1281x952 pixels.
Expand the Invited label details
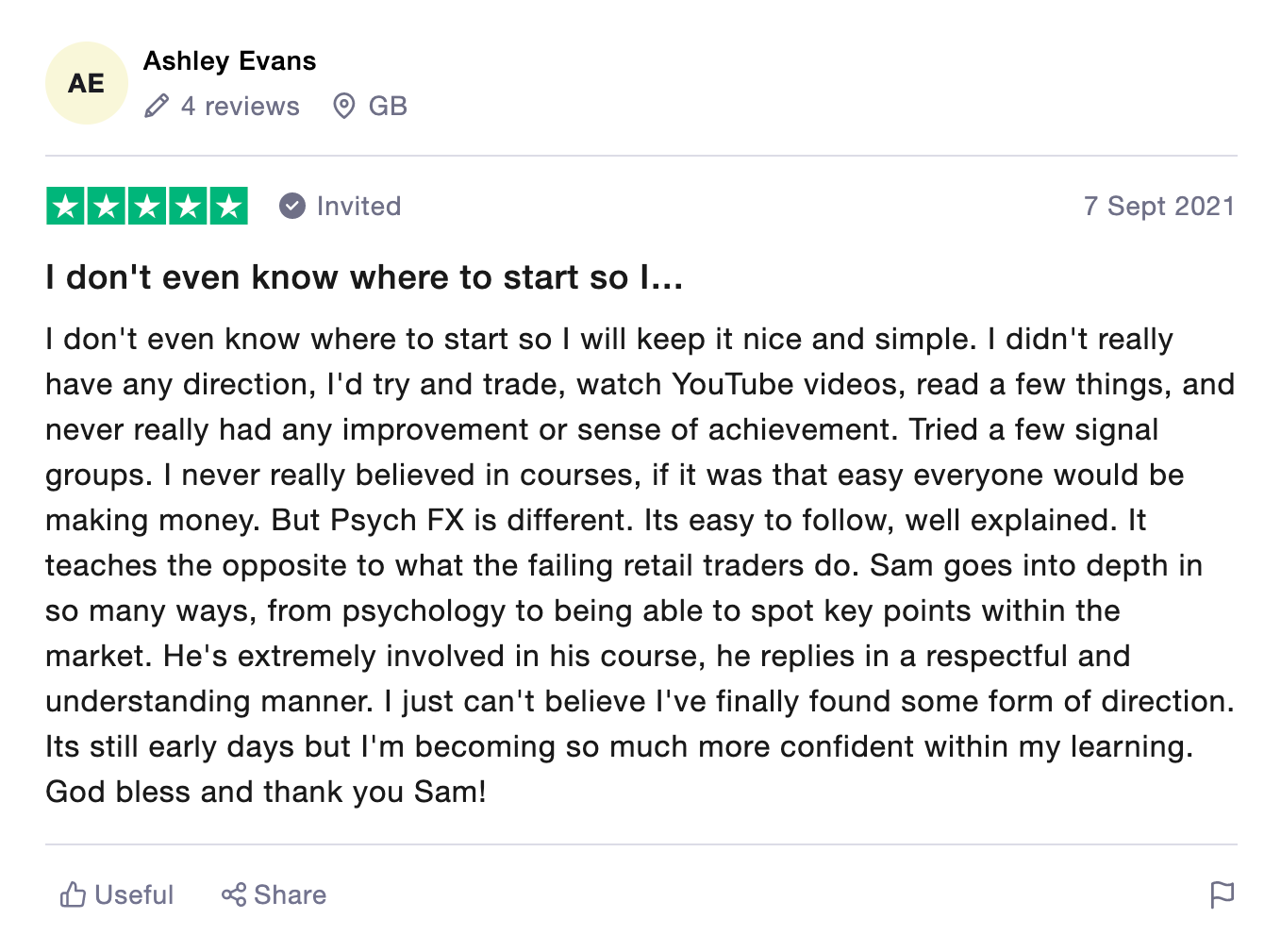358,206
